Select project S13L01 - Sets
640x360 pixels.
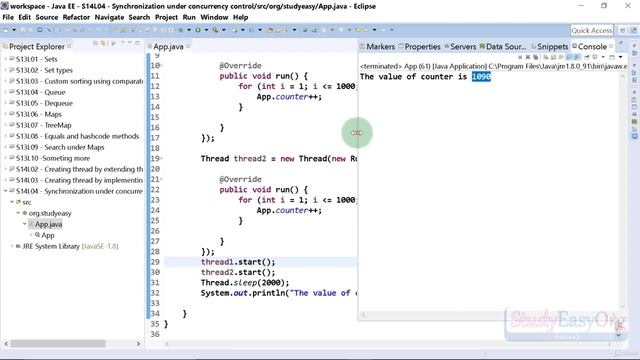[x=36, y=59]
